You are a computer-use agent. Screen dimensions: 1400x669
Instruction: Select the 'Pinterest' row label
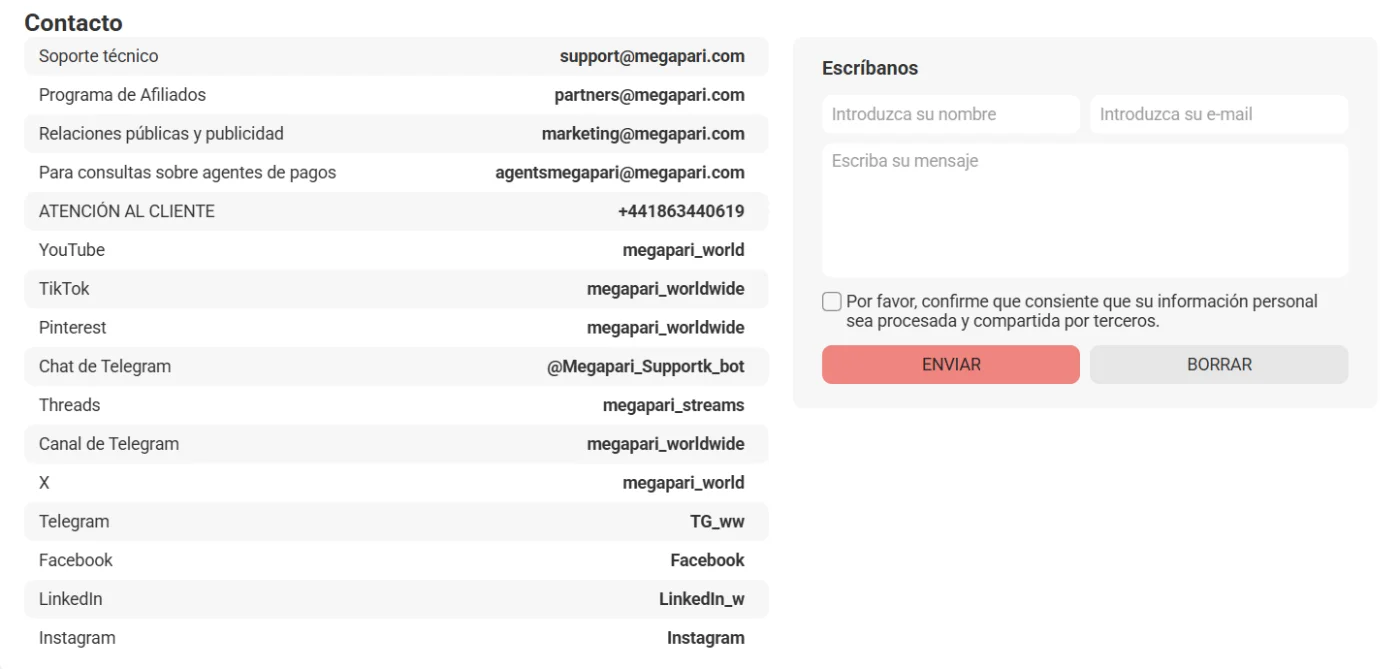(72, 328)
